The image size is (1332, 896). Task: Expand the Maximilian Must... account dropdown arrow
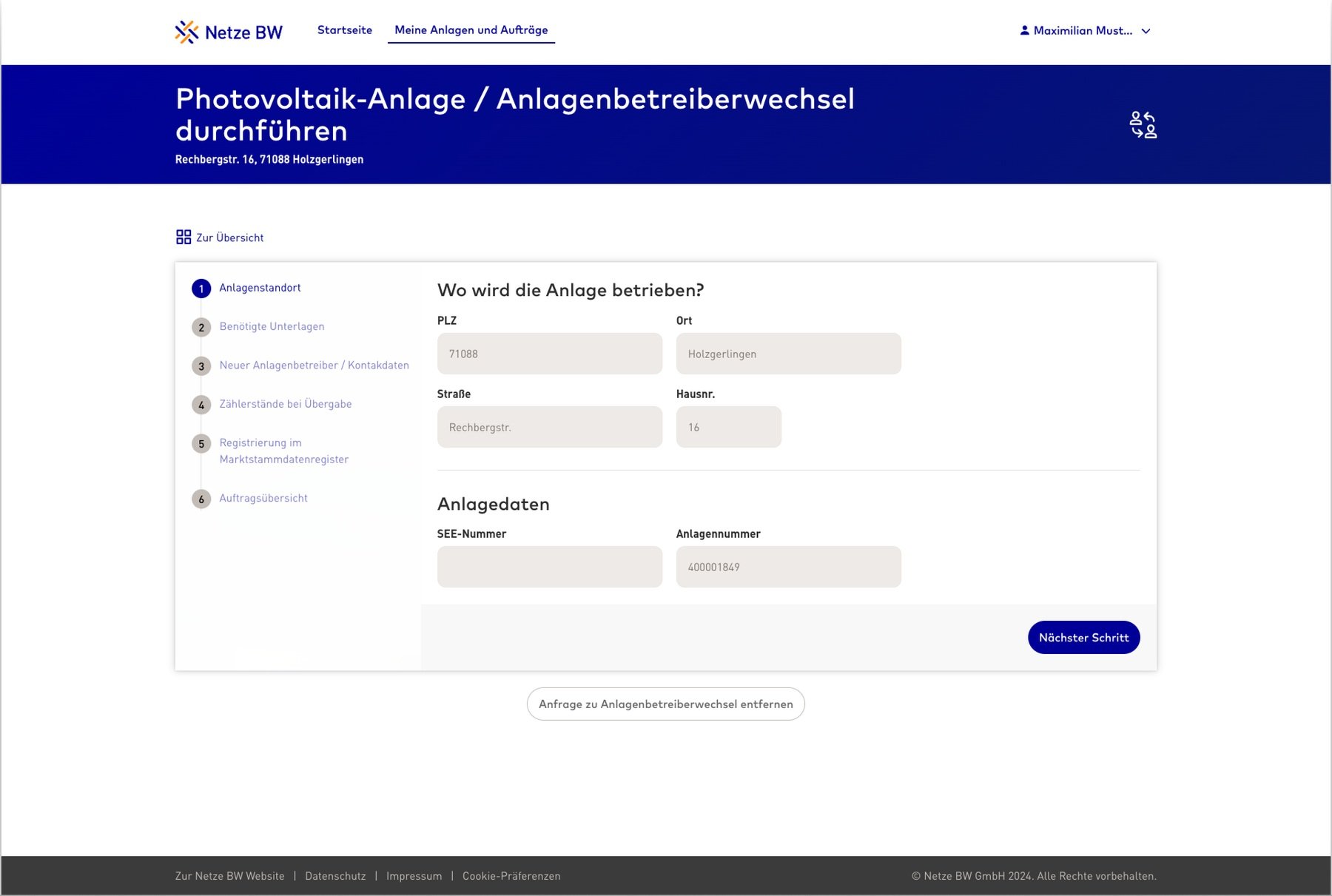pos(1146,31)
